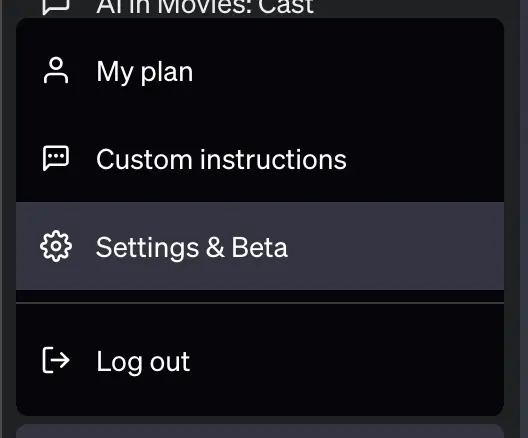The width and height of the screenshot is (528, 438).
Task: Click the account bar beneath the popup menu
Action: (x=260, y=431)
